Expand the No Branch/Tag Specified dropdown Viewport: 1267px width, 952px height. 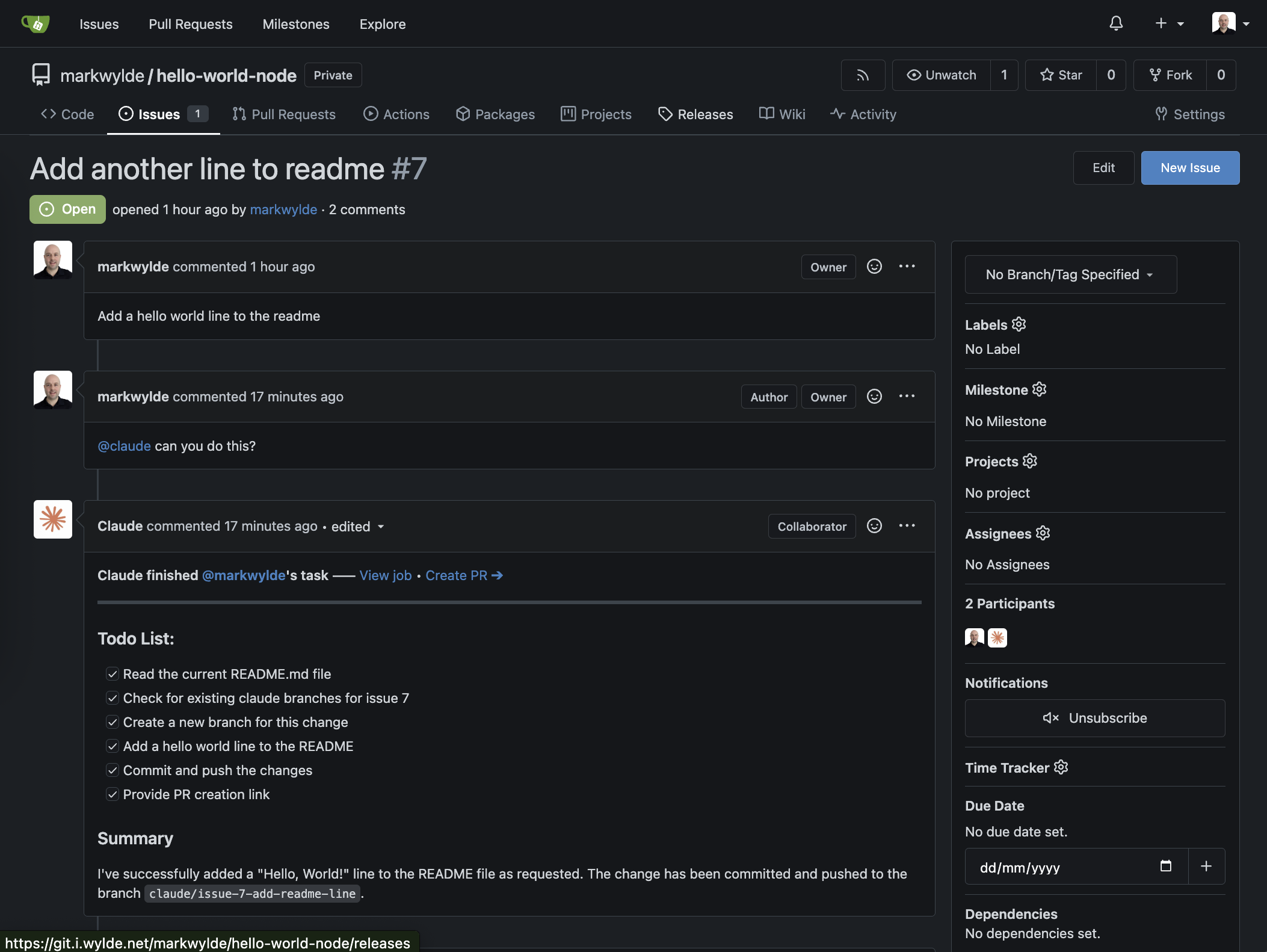[1070, 274]
